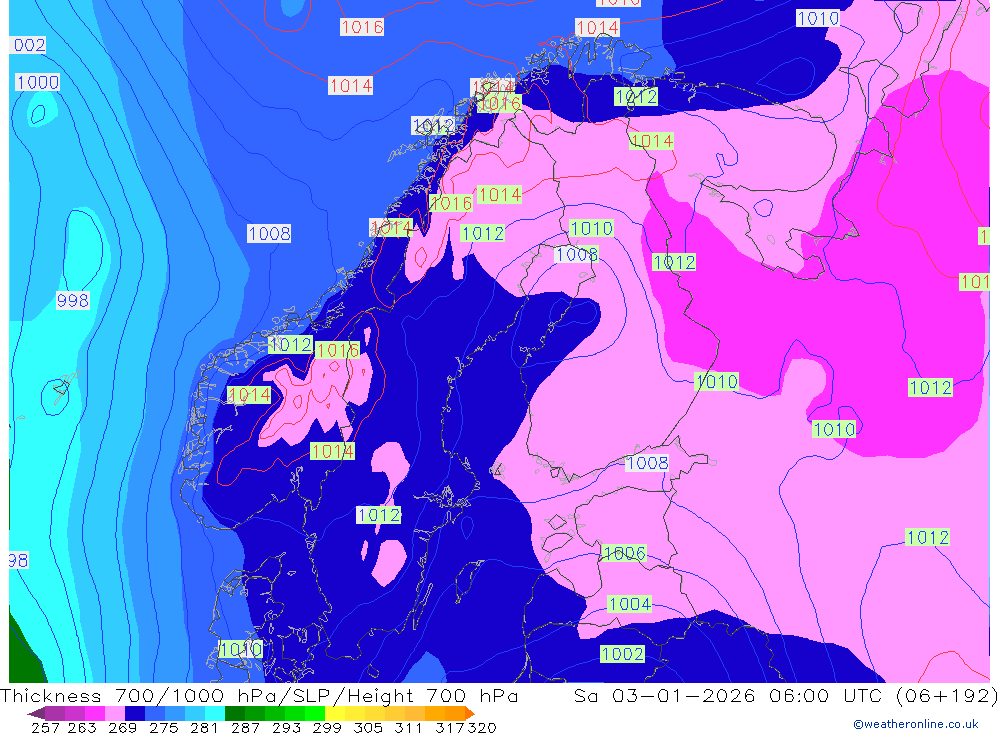This screenshot has height=733, width=1000.
Task: Click the legend value 281
Action: click(204, 728)
